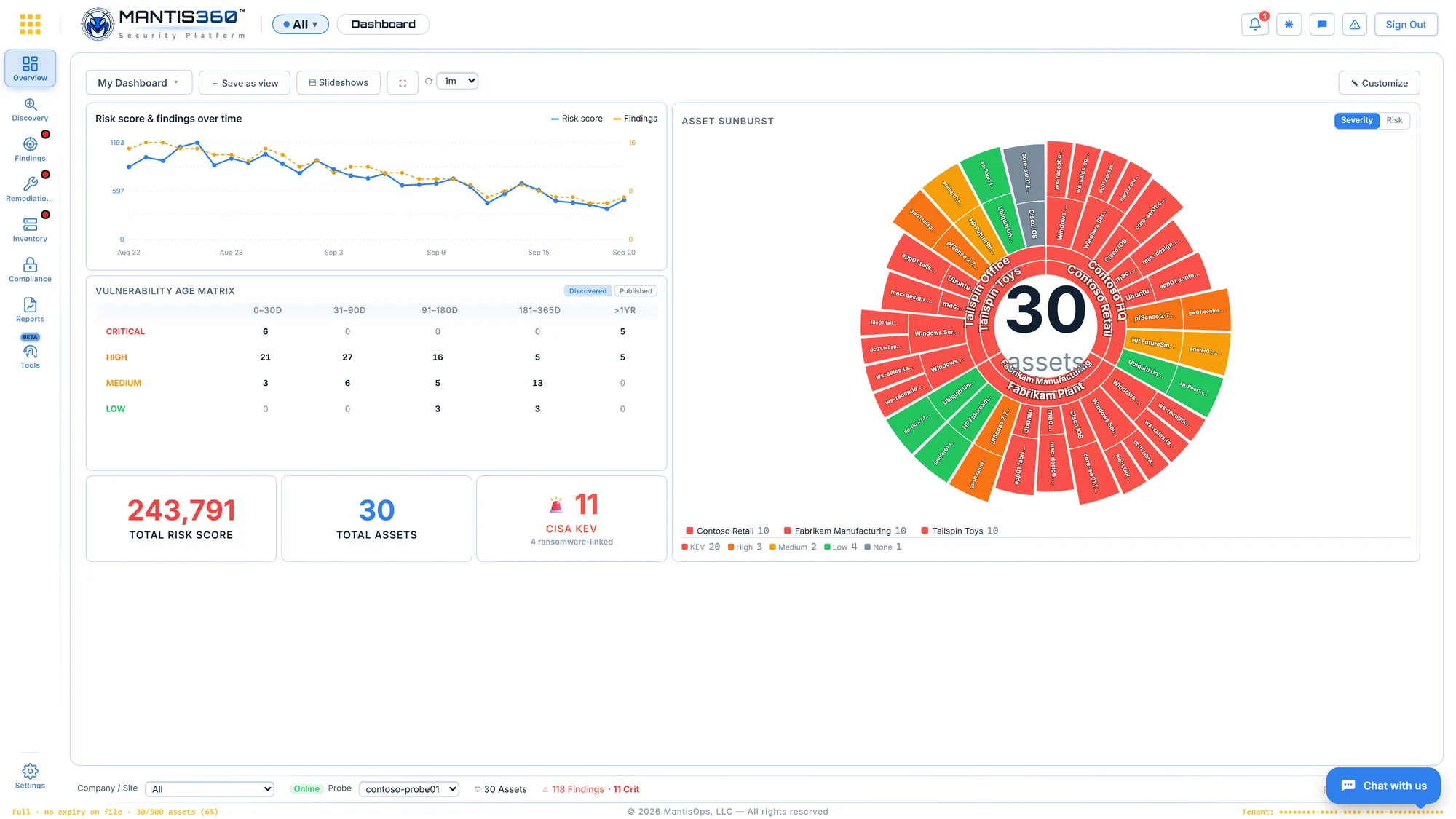The image size is (1456, 819).
Task: Open the Inventory sidebar item
Action: coord(30,229)
